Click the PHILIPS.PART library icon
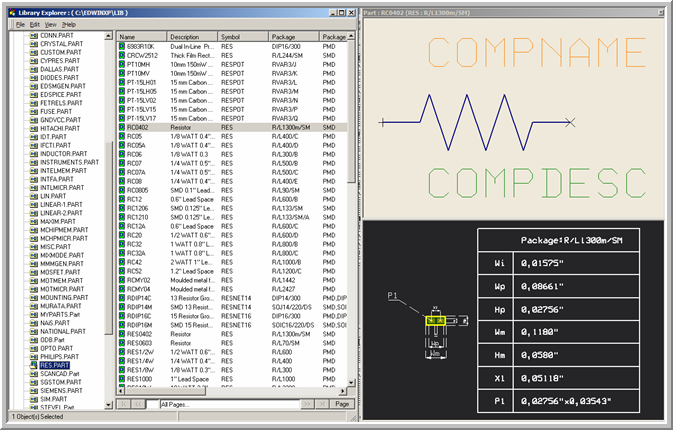Screen dimensions: 673x430 coord(34,357)
